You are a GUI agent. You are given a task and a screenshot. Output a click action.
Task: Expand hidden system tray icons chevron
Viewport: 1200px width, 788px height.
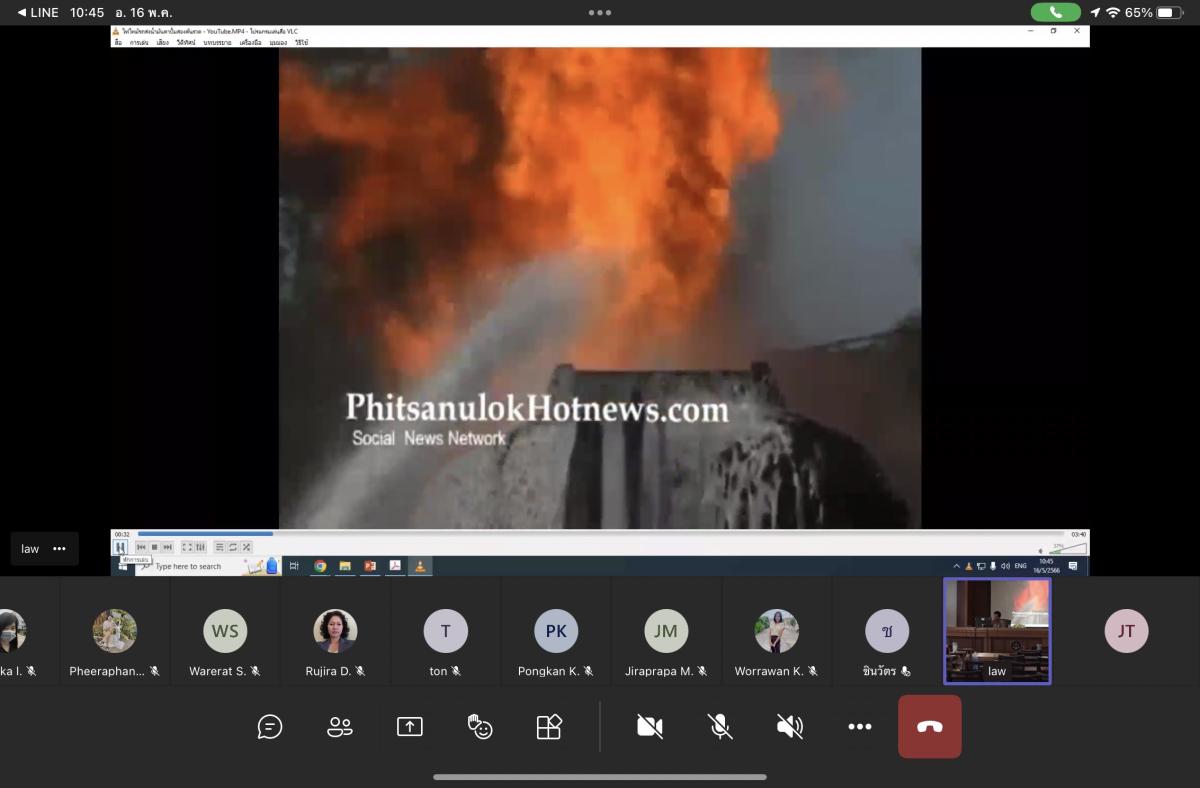[x=956, y=565]
